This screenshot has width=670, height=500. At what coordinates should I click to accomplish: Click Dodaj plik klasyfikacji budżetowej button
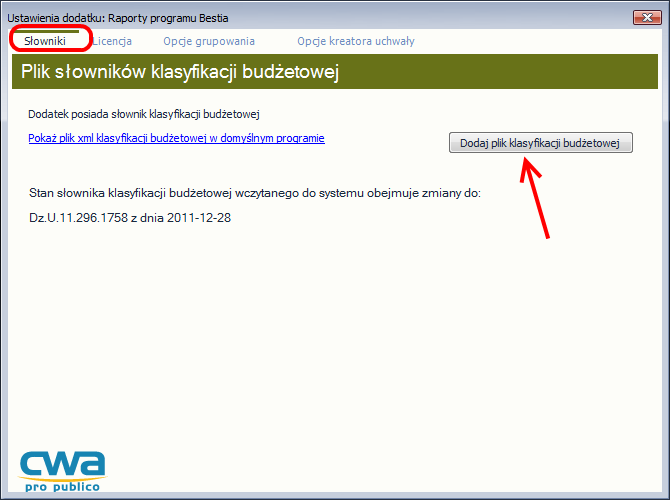(x=541, y=143)
